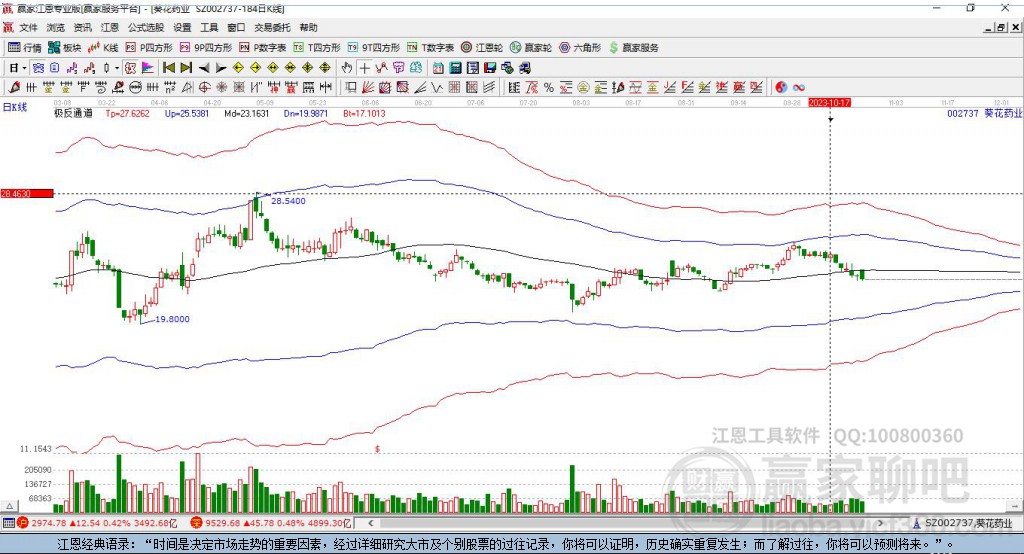Open the 窗口 menu
Viewport: 1024px width, 554px height.
pos(236,27)
